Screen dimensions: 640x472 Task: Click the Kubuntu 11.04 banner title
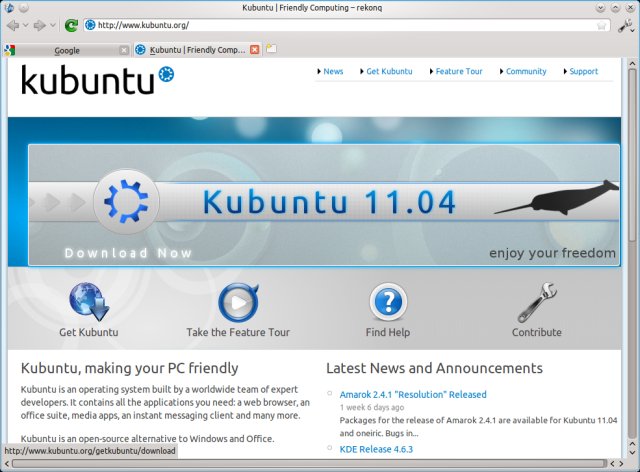click(x=329, y=202)
